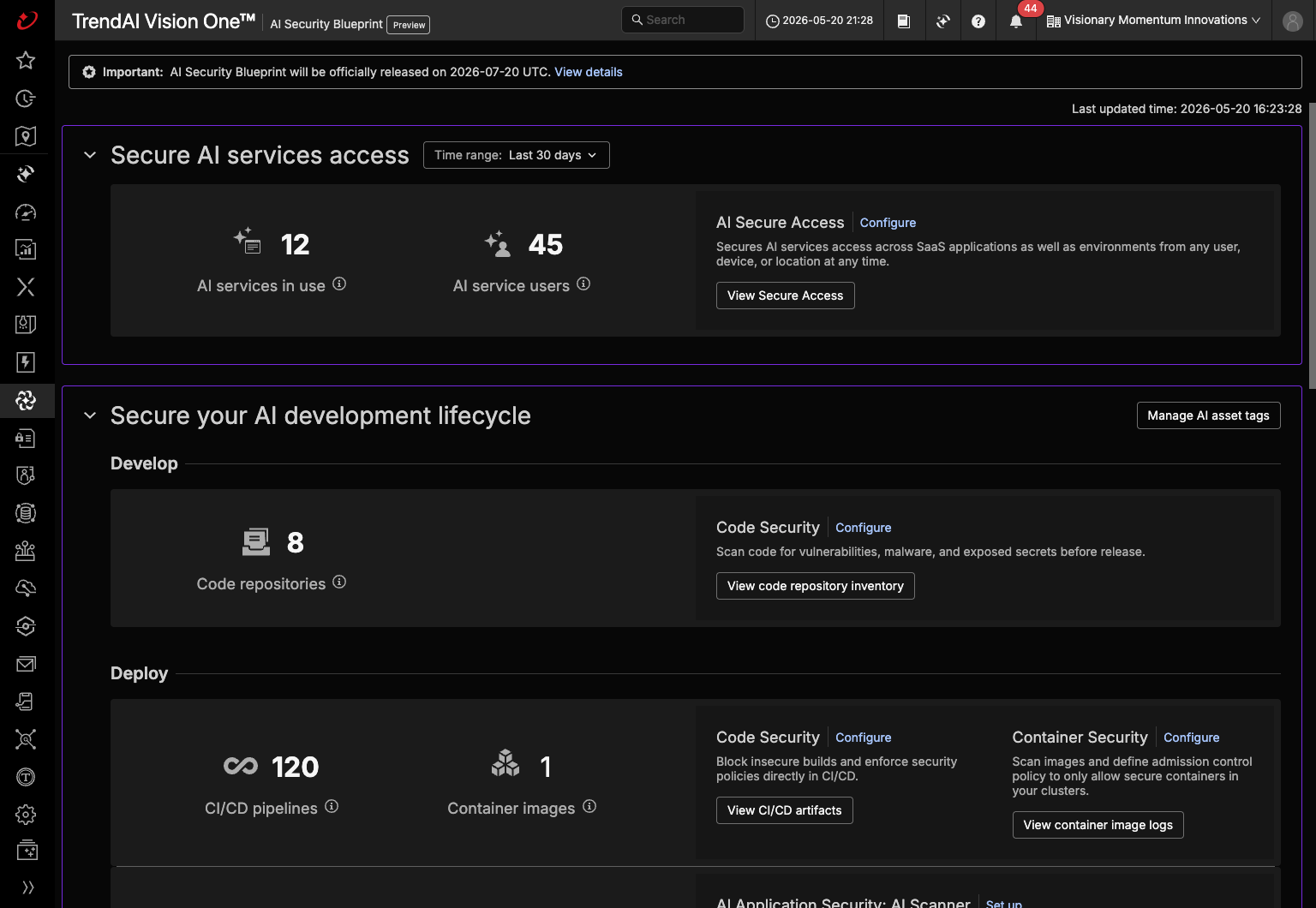Click info icon beside Container images
Screen dimensions: 1316x908
(589, 806)
